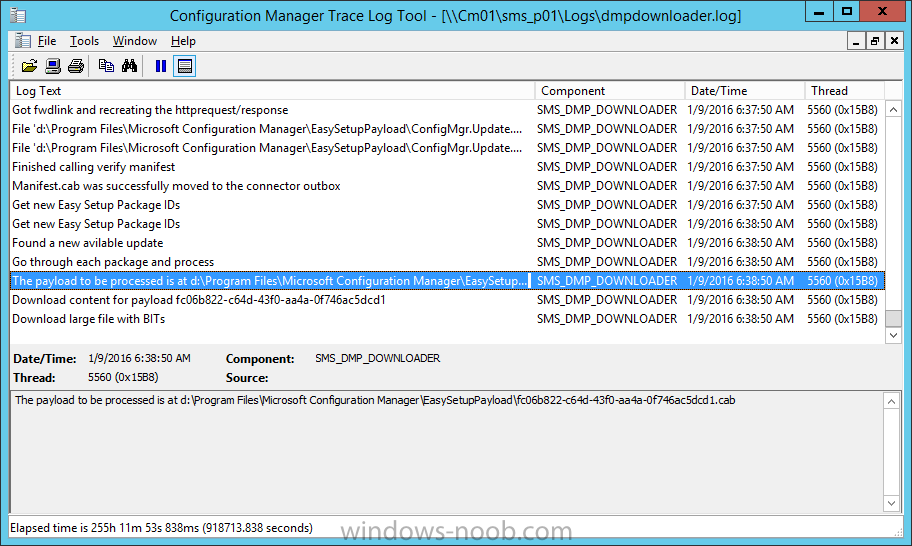
Task: Click the Find binoculars toolbar icon
Action: click(129, 66)
